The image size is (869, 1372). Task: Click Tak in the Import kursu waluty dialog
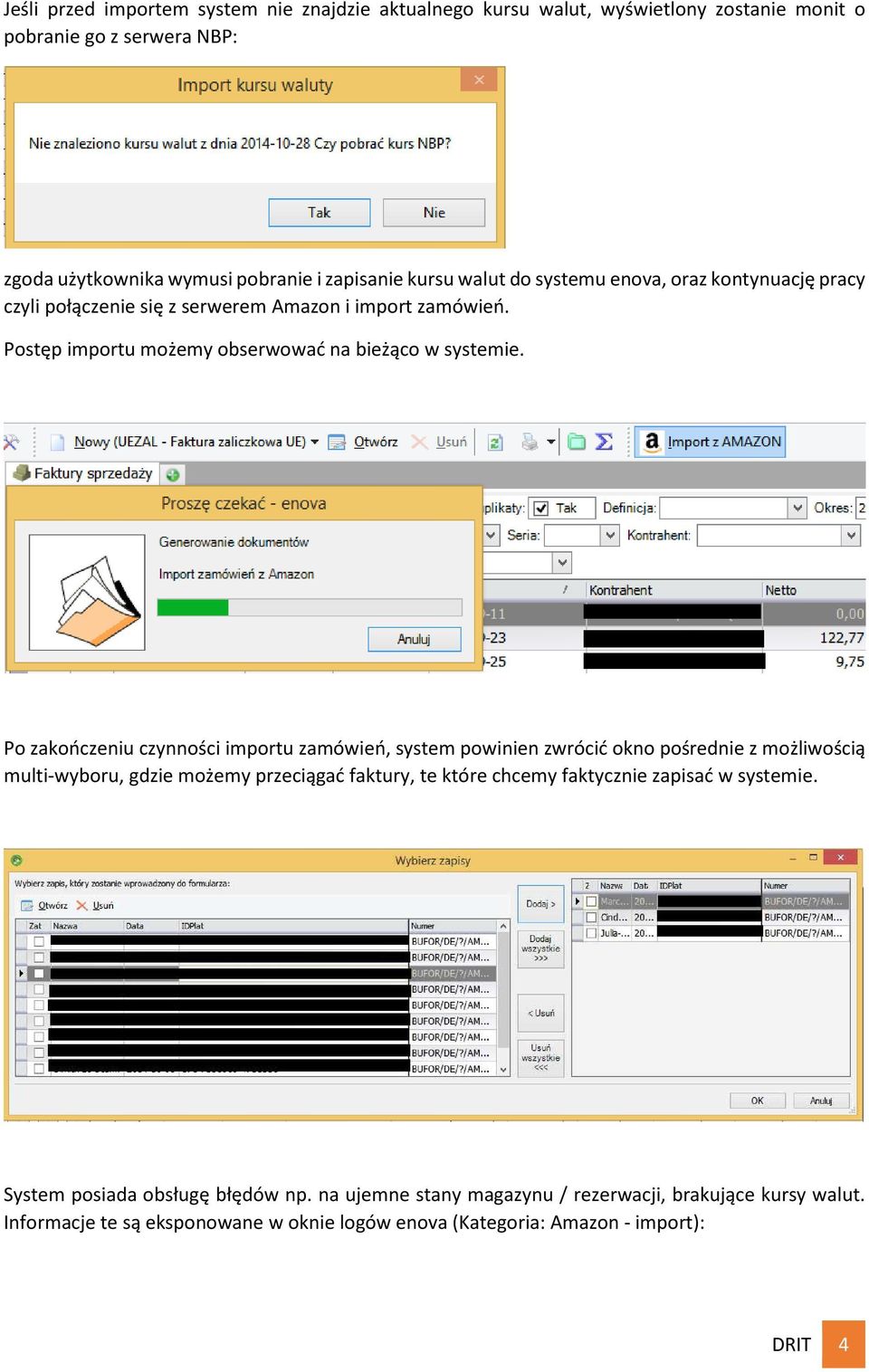(320, 213)
